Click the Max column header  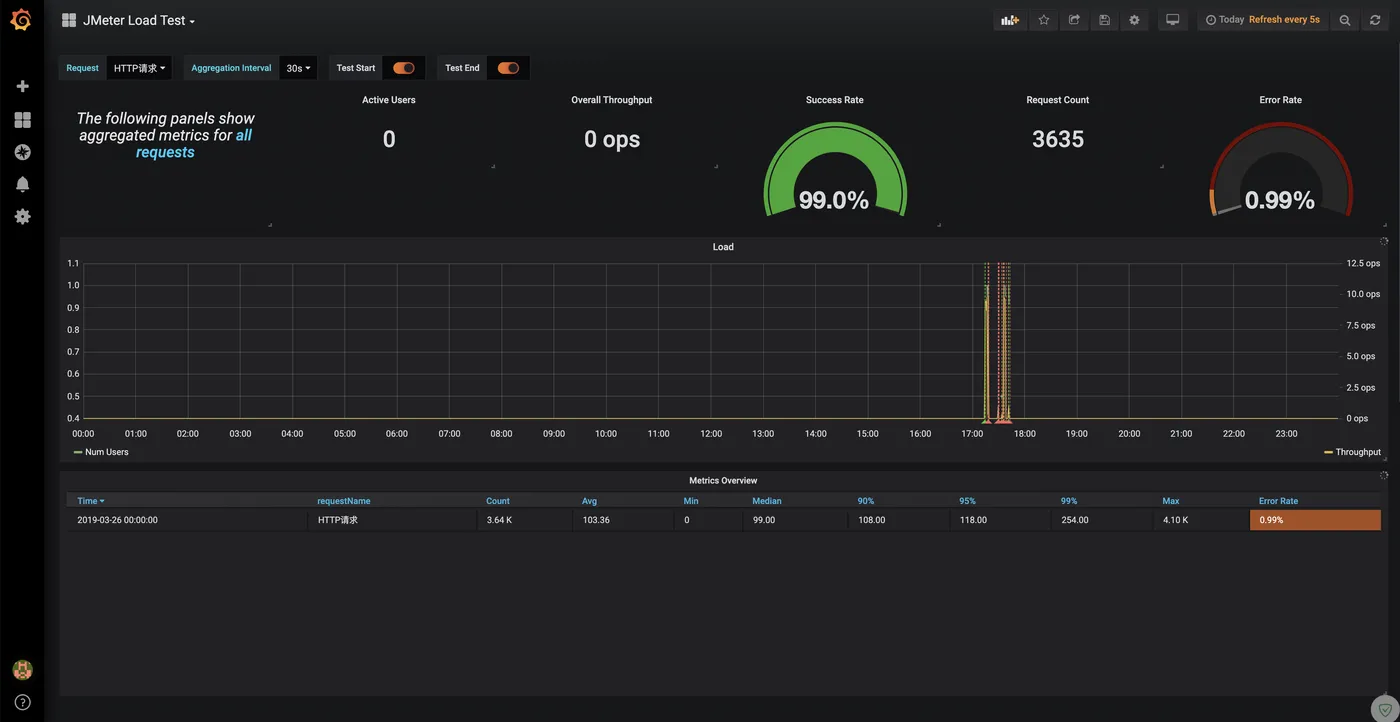pyautogui.click(x=1171, y=501)
